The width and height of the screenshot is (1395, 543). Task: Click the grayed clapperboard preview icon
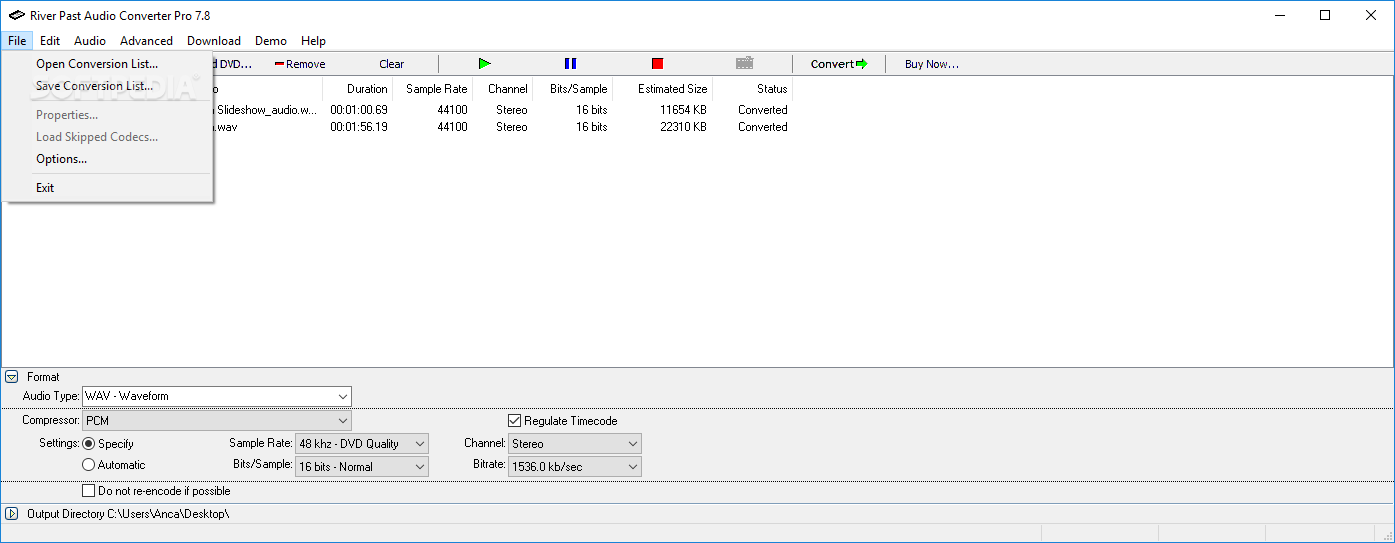tap(744, 64)
